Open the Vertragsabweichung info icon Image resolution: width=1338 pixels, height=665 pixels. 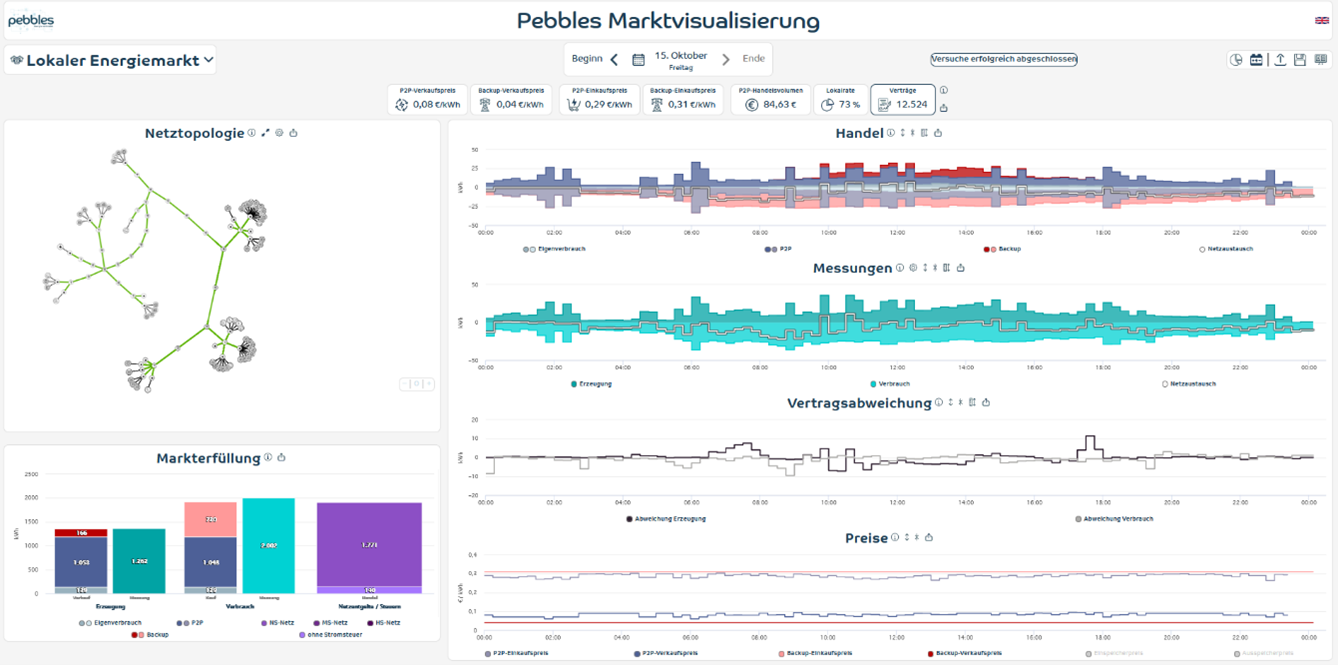tap(939, 403)
